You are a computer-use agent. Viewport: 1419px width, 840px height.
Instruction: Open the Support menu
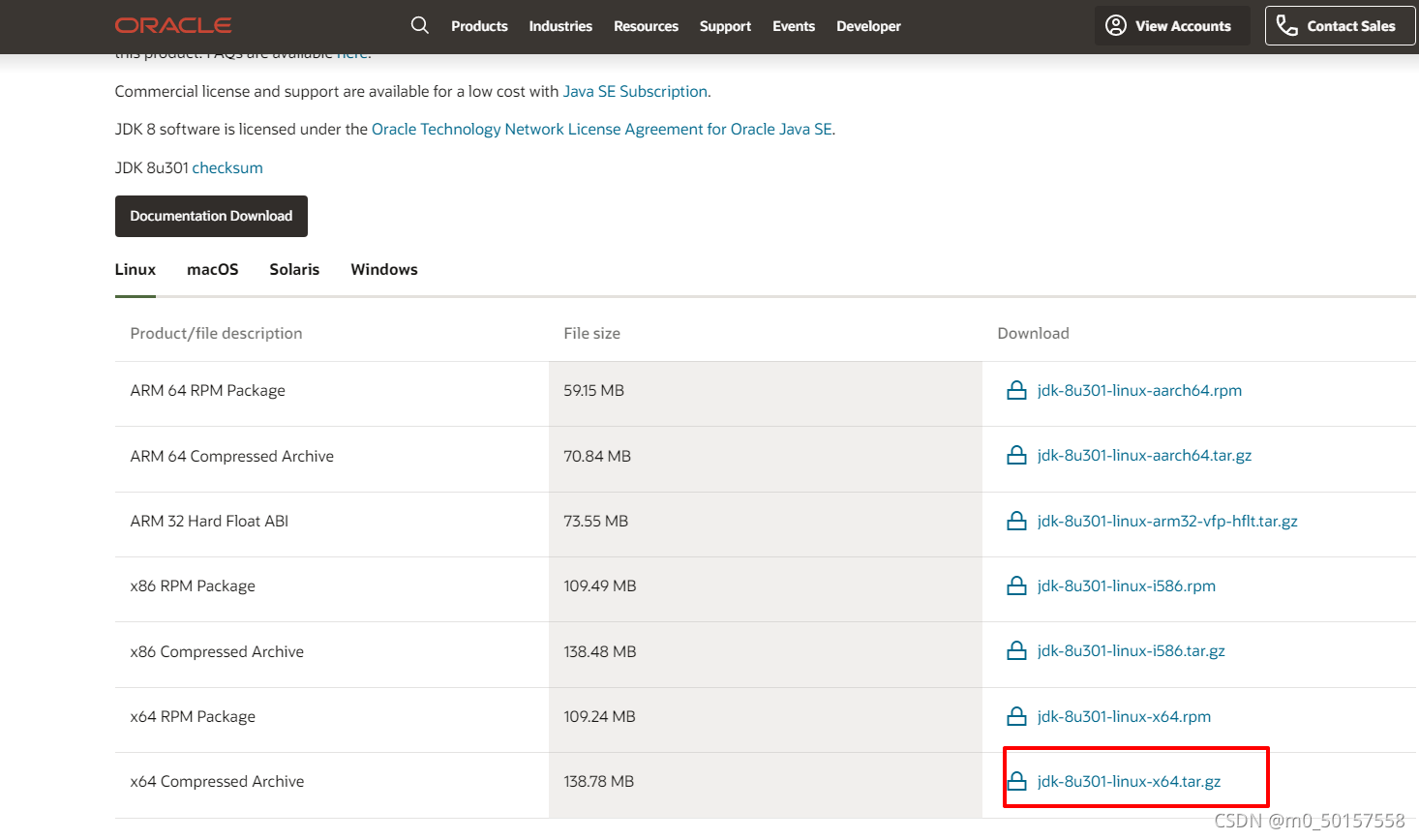coord(725,26)
